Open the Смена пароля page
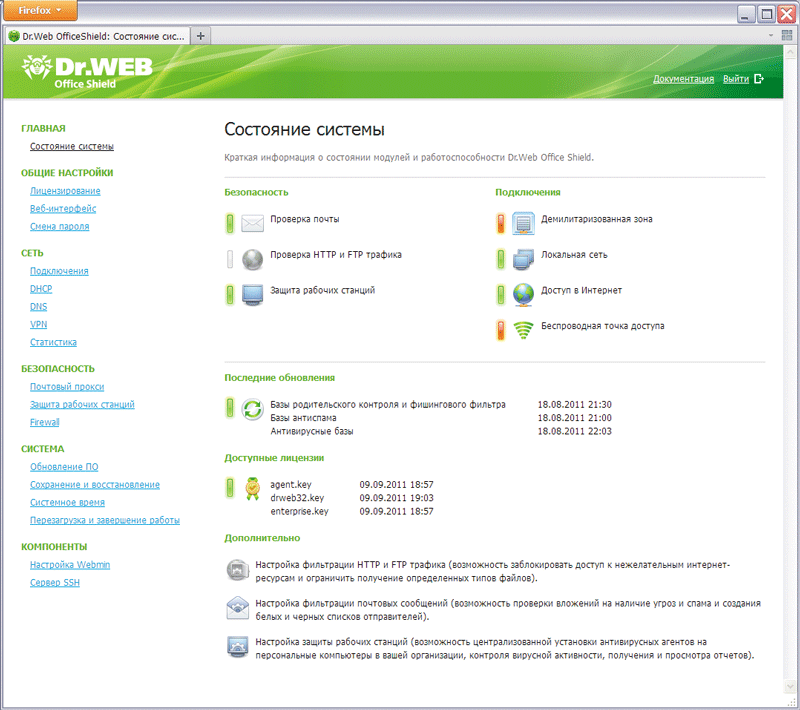 click(x=60, y=226)
